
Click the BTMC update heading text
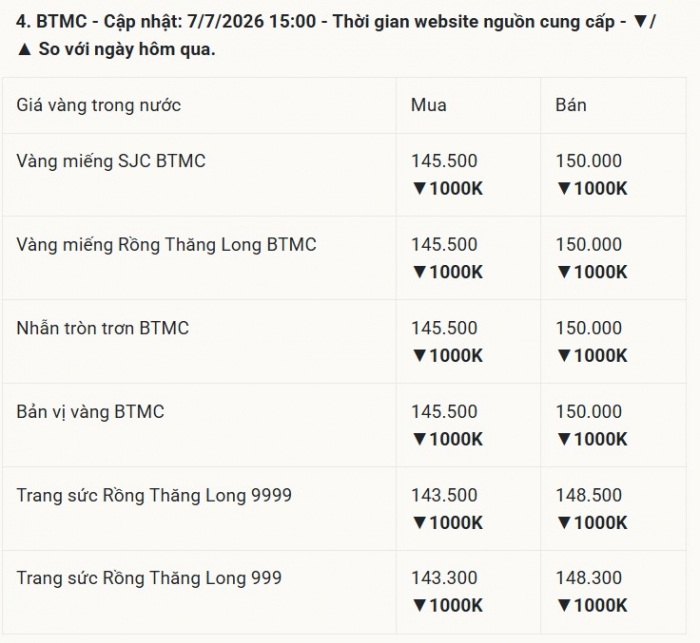[x=336, y=35]
